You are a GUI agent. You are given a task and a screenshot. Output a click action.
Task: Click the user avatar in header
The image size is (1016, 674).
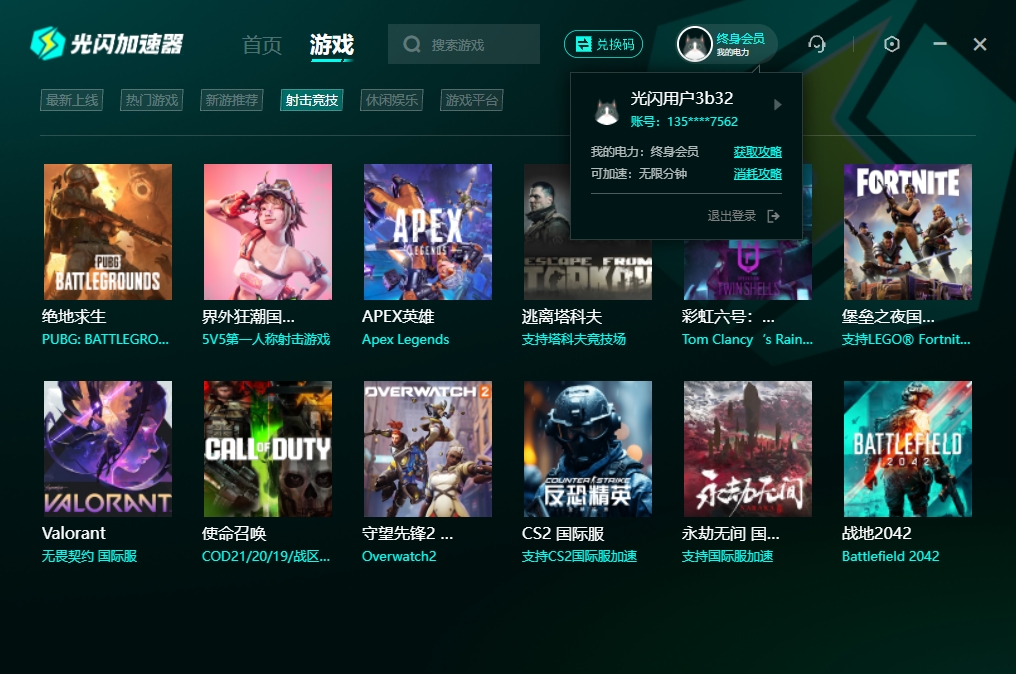click(x=695, y=44)
